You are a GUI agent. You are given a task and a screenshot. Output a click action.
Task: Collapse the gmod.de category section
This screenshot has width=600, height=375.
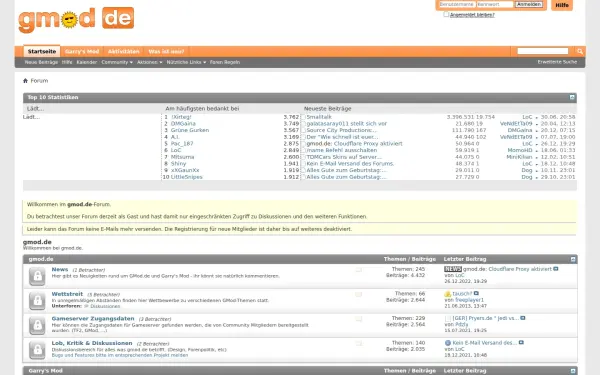(573, 259)
